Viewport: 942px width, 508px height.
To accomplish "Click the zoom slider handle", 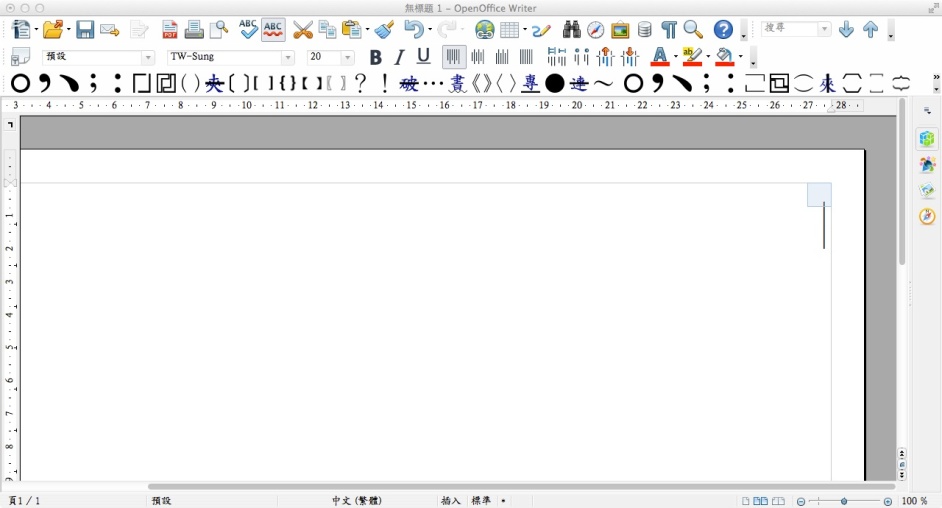I will pos(845,501).
